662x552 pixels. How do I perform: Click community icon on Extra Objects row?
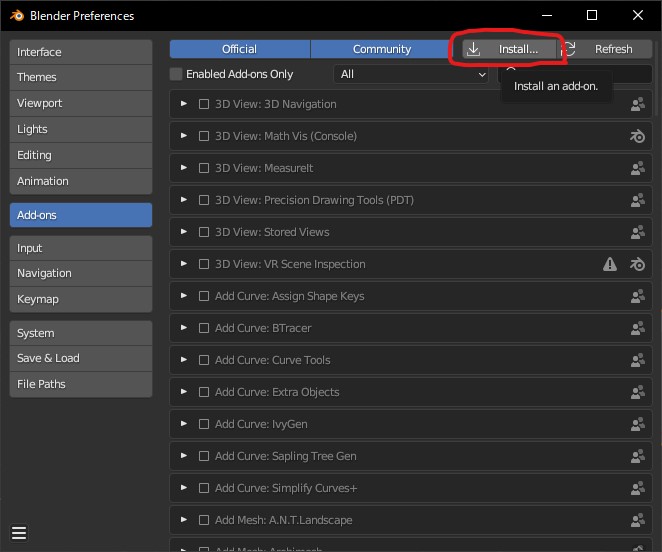638,392
